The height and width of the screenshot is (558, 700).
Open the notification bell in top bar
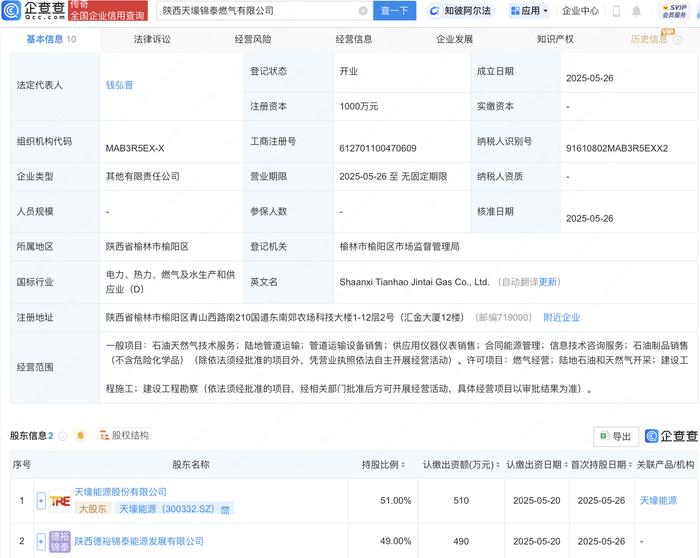pyautogui.click(x=636, y=11)
